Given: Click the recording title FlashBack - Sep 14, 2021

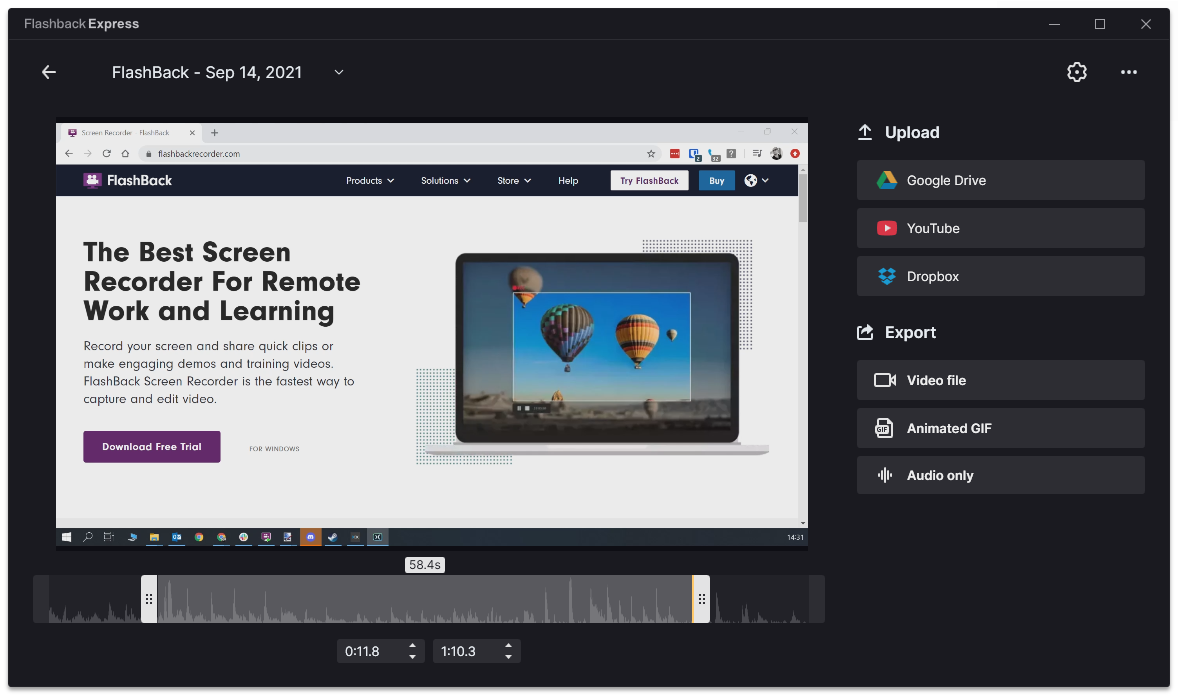Looking at the screenshot, I should [207, 72].
